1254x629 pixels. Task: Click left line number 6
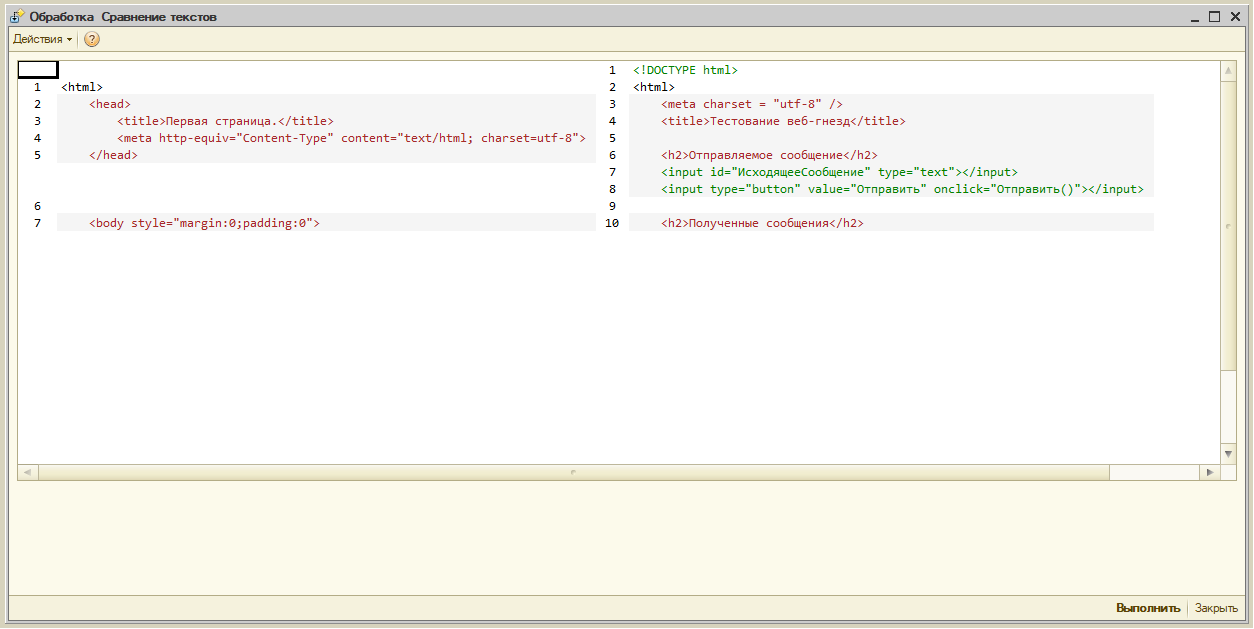click(38, 206)
